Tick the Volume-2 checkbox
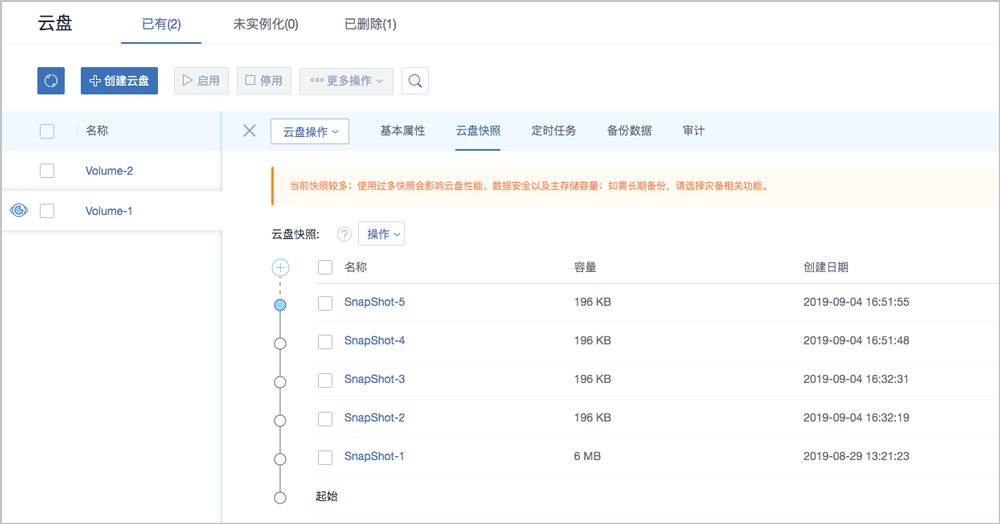1000x524 pixels. pos(47,171)
